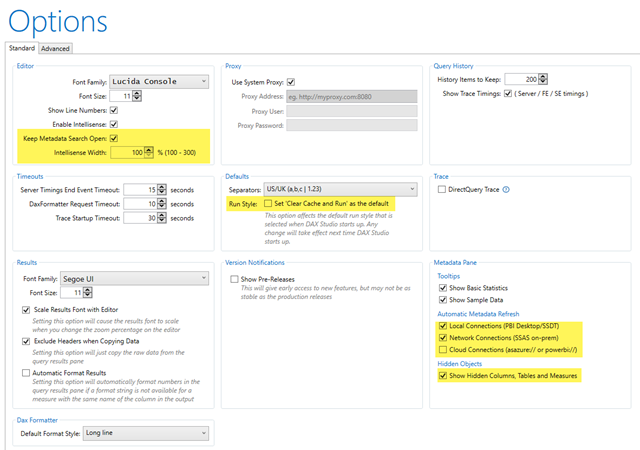Click the Editor Font Size stepper
This screenshot has width=640, height=450.
coord(137,96)
